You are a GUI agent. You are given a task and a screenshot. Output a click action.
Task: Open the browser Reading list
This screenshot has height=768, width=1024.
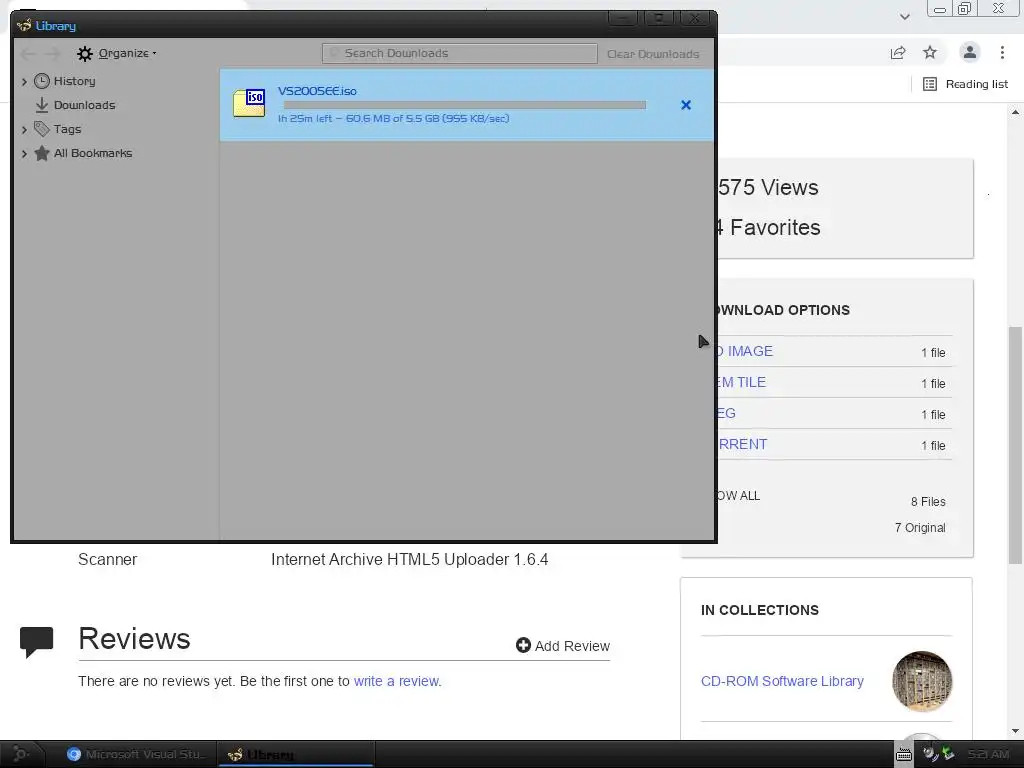point(965,84)
